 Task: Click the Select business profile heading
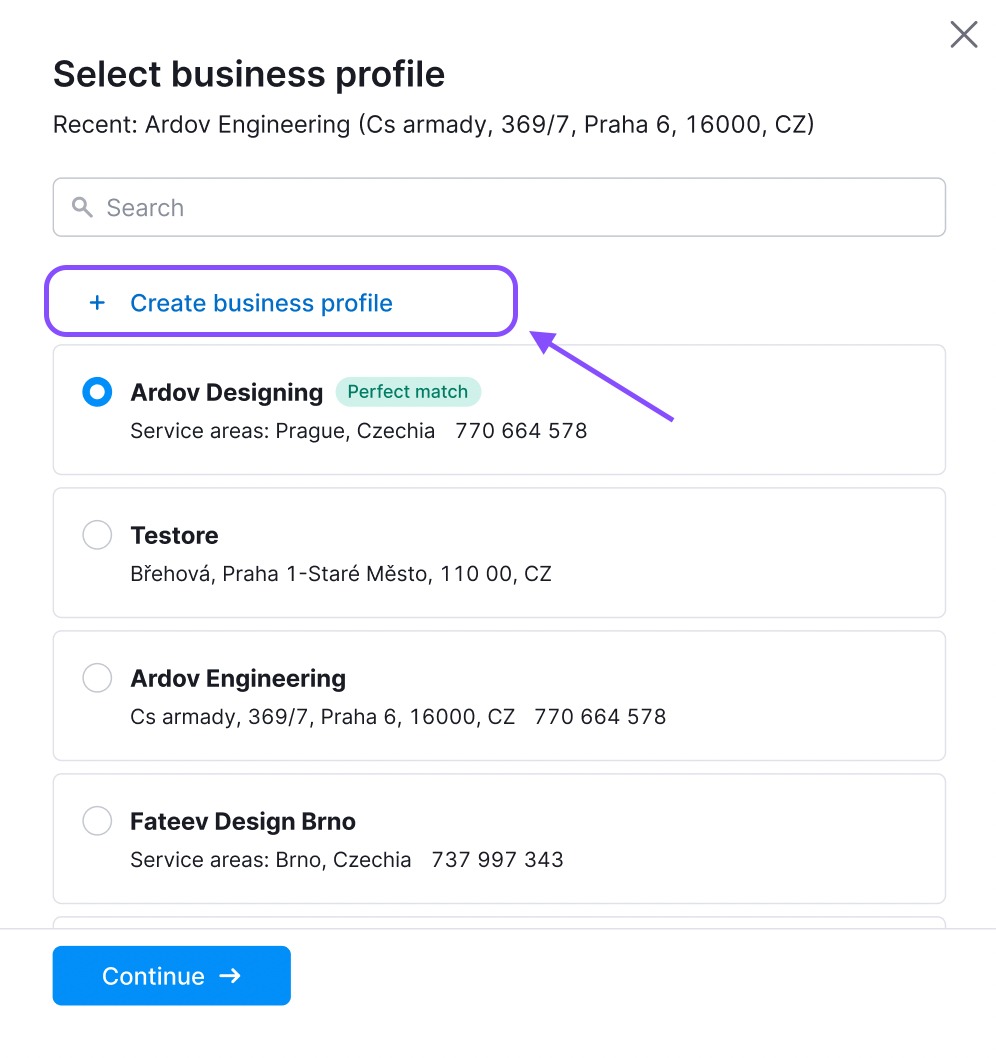(x=248, y=74)
